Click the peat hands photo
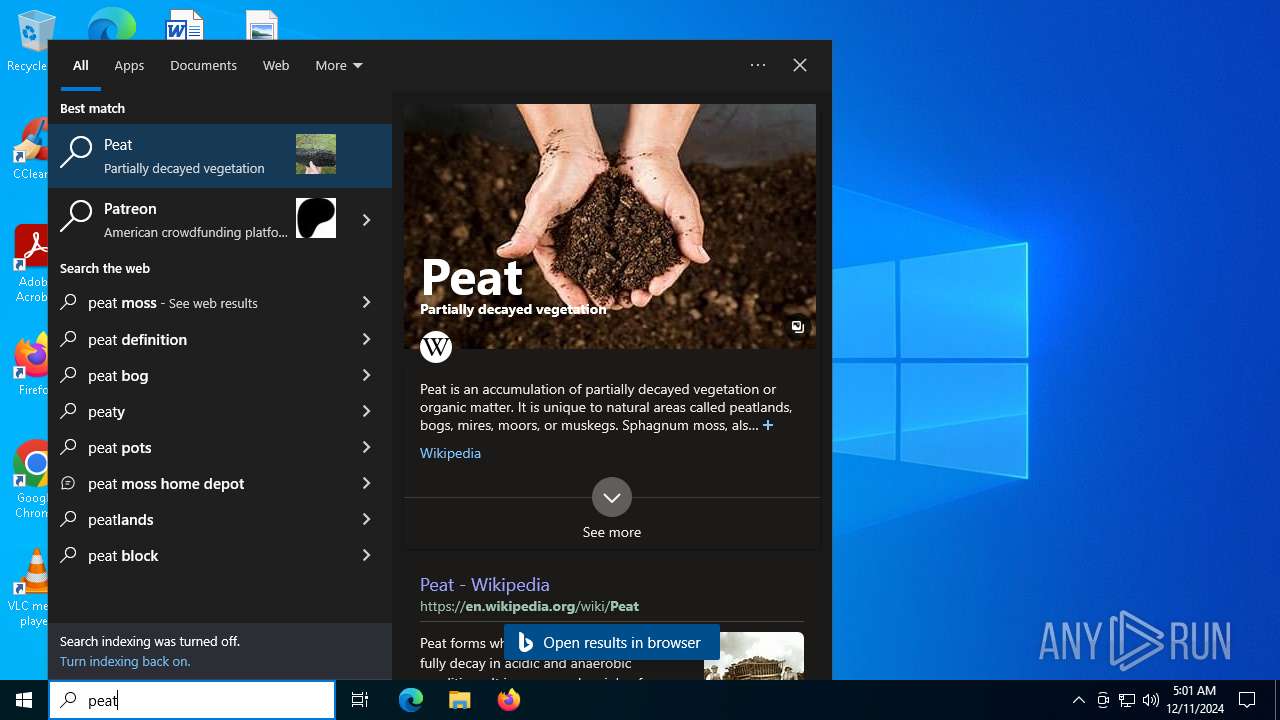Image resolution: width=1280 pixels, height=720 pixels. coord(610,226)
